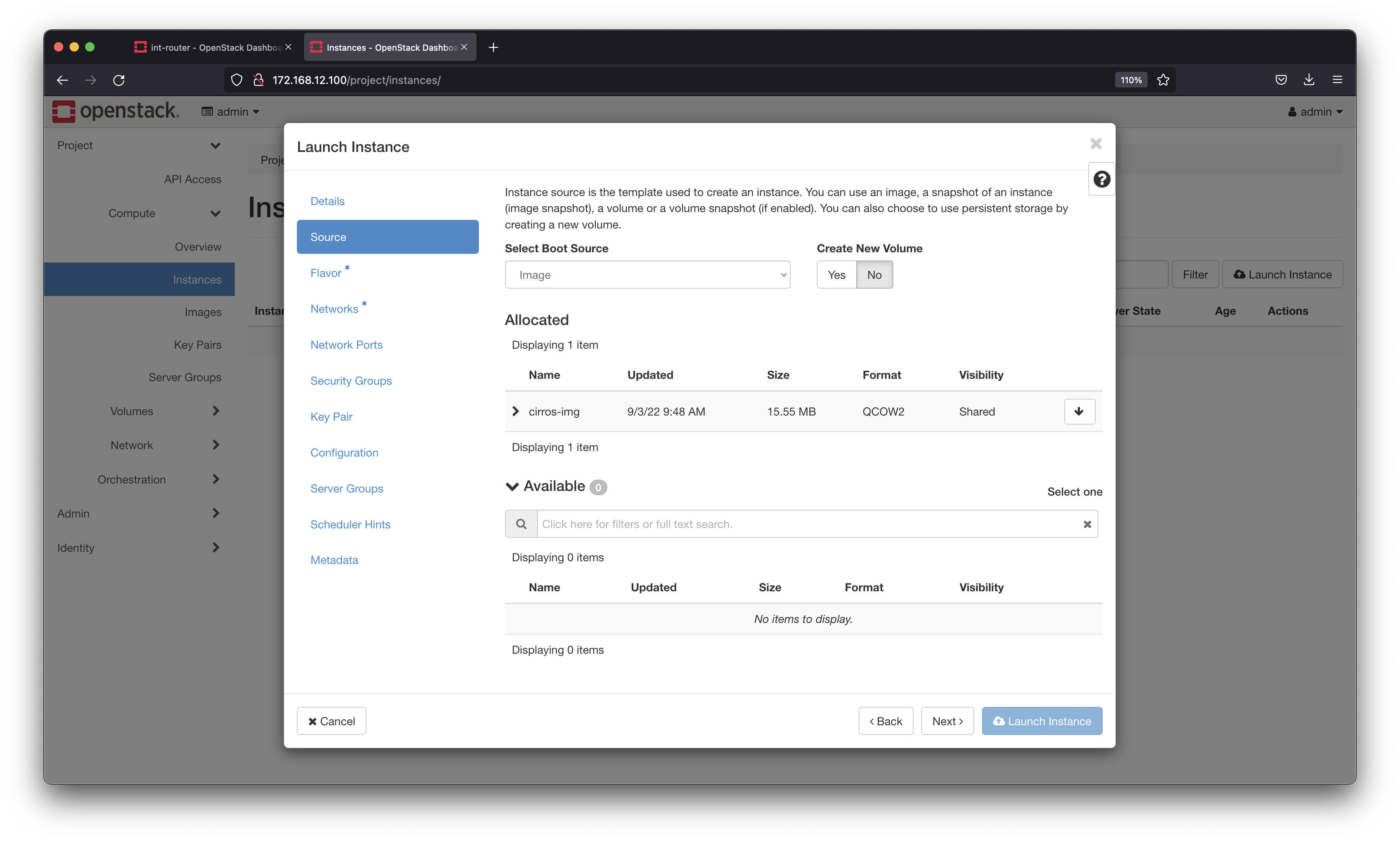Screen dimensions: 1400x842
Task: Expand cirros-img row details chevron
Action: click(x=515, y=411)
